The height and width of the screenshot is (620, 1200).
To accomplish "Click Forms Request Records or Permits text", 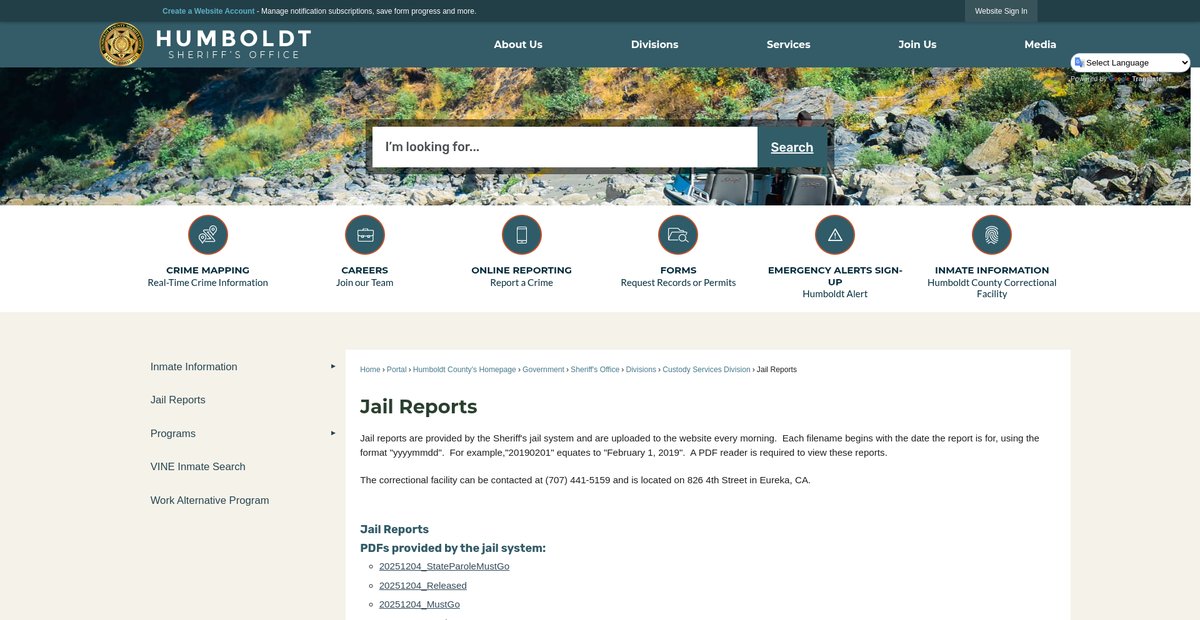I will (678, 283).
